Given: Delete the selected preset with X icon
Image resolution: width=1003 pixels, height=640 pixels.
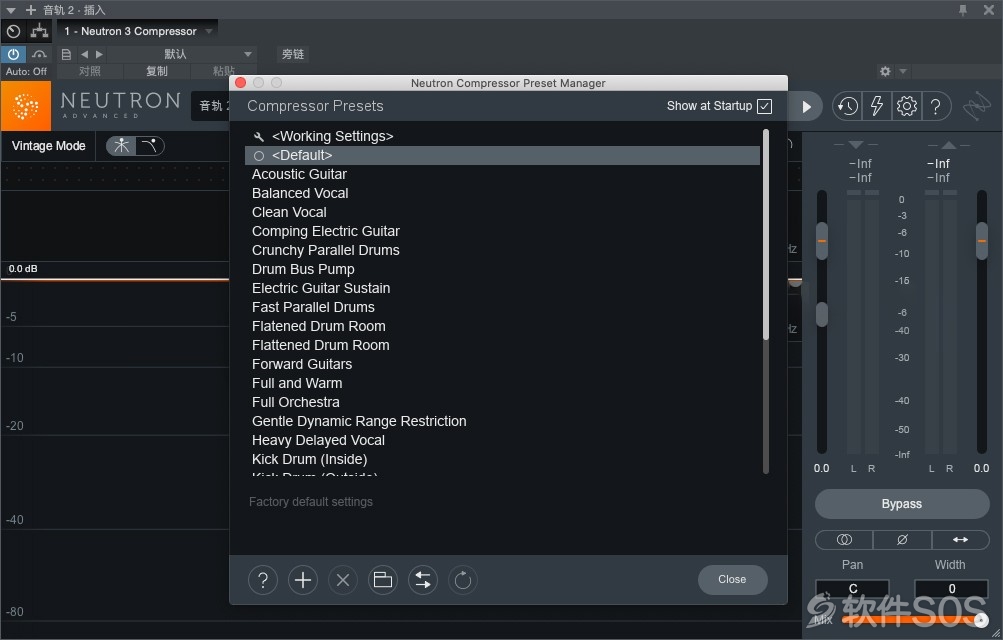Looking at the screenshot, I should pos(343,580).
